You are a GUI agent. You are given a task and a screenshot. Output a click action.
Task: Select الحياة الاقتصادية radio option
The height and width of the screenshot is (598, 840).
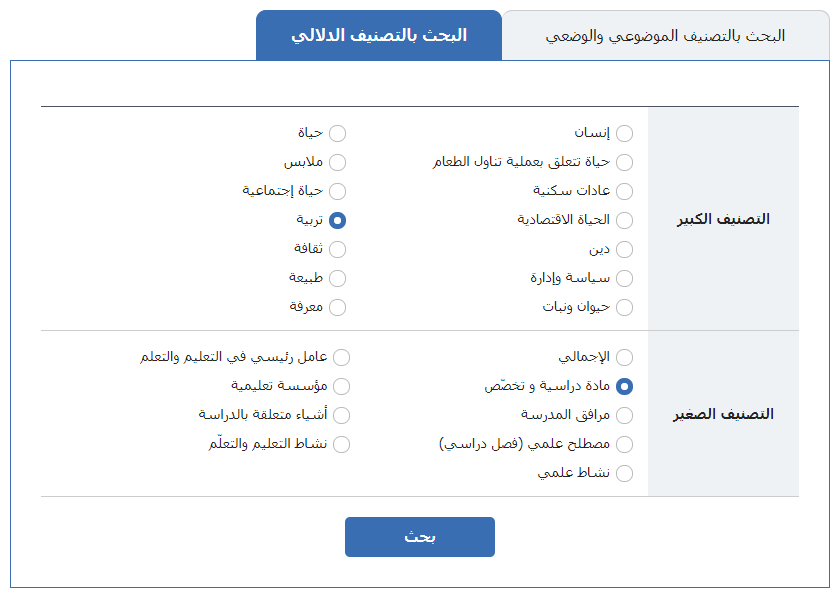coord(624,220)
